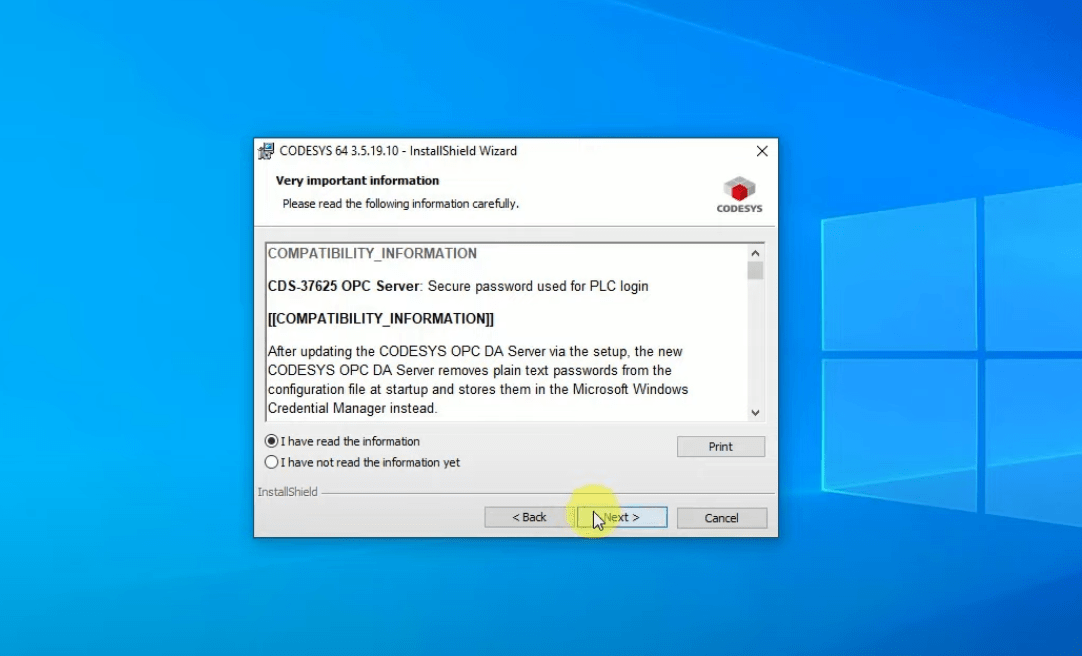Viewport: 1082px width, 656px height.
Task: Click the scrollbar up arrow in the text box
Action: point(755,253)
